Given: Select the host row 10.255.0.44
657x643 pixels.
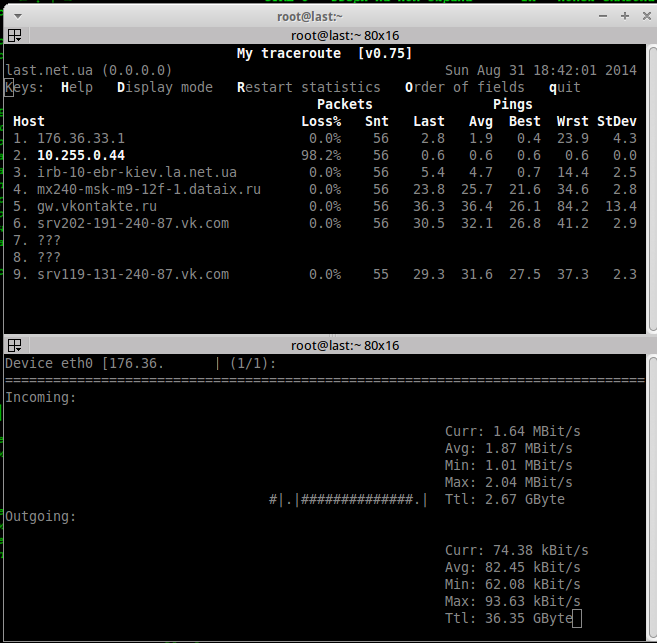Looking at the screenshot, I should click(x=81, y=155).
